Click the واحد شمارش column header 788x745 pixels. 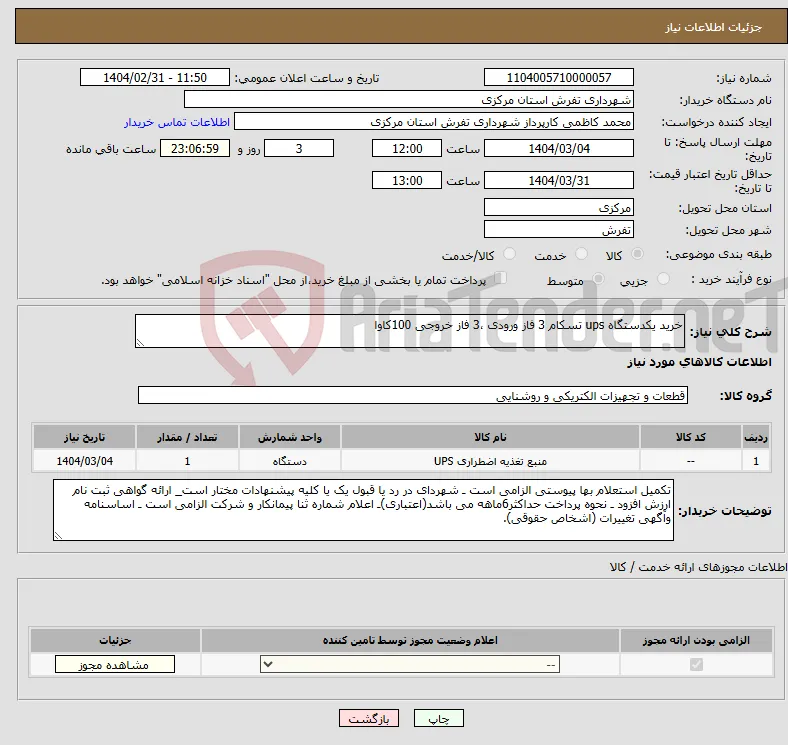tap(290, 437)
